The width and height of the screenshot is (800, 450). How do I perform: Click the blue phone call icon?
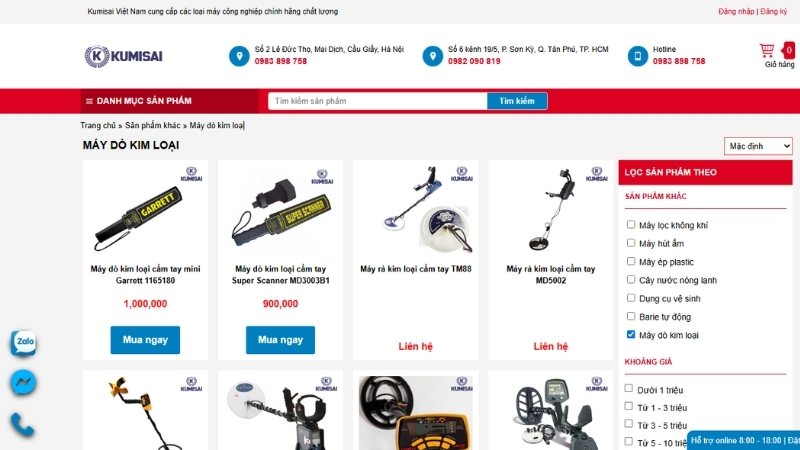coord(22,424)
